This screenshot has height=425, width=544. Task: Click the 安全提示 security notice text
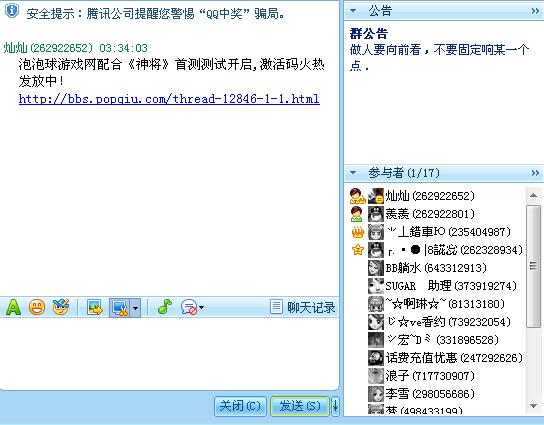156,13
